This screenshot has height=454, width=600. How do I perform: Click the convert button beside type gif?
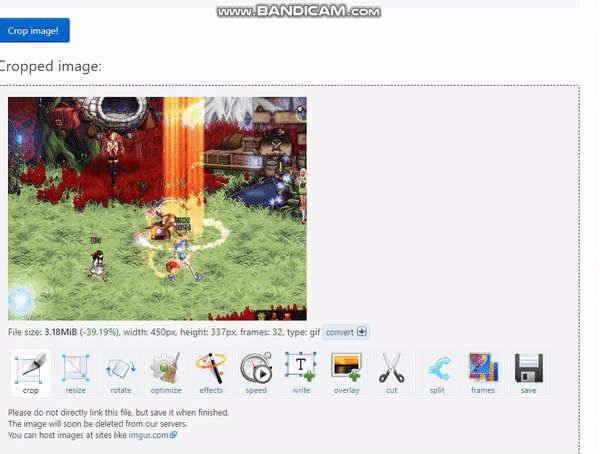(x=346, y=332)
